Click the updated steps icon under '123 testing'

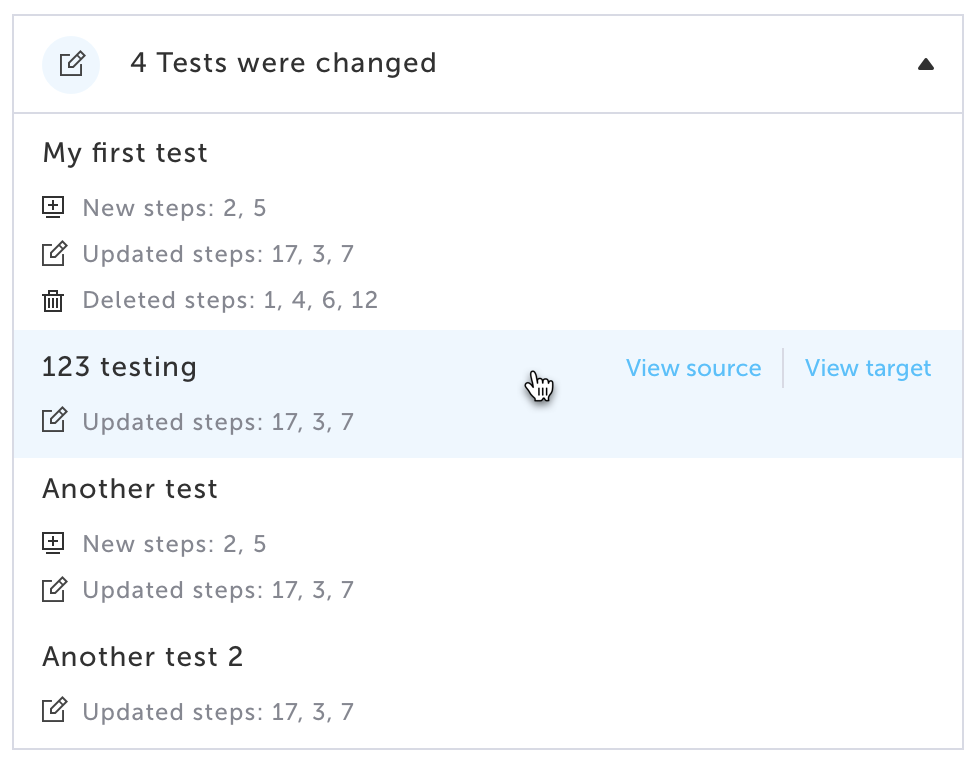point(54,421)
